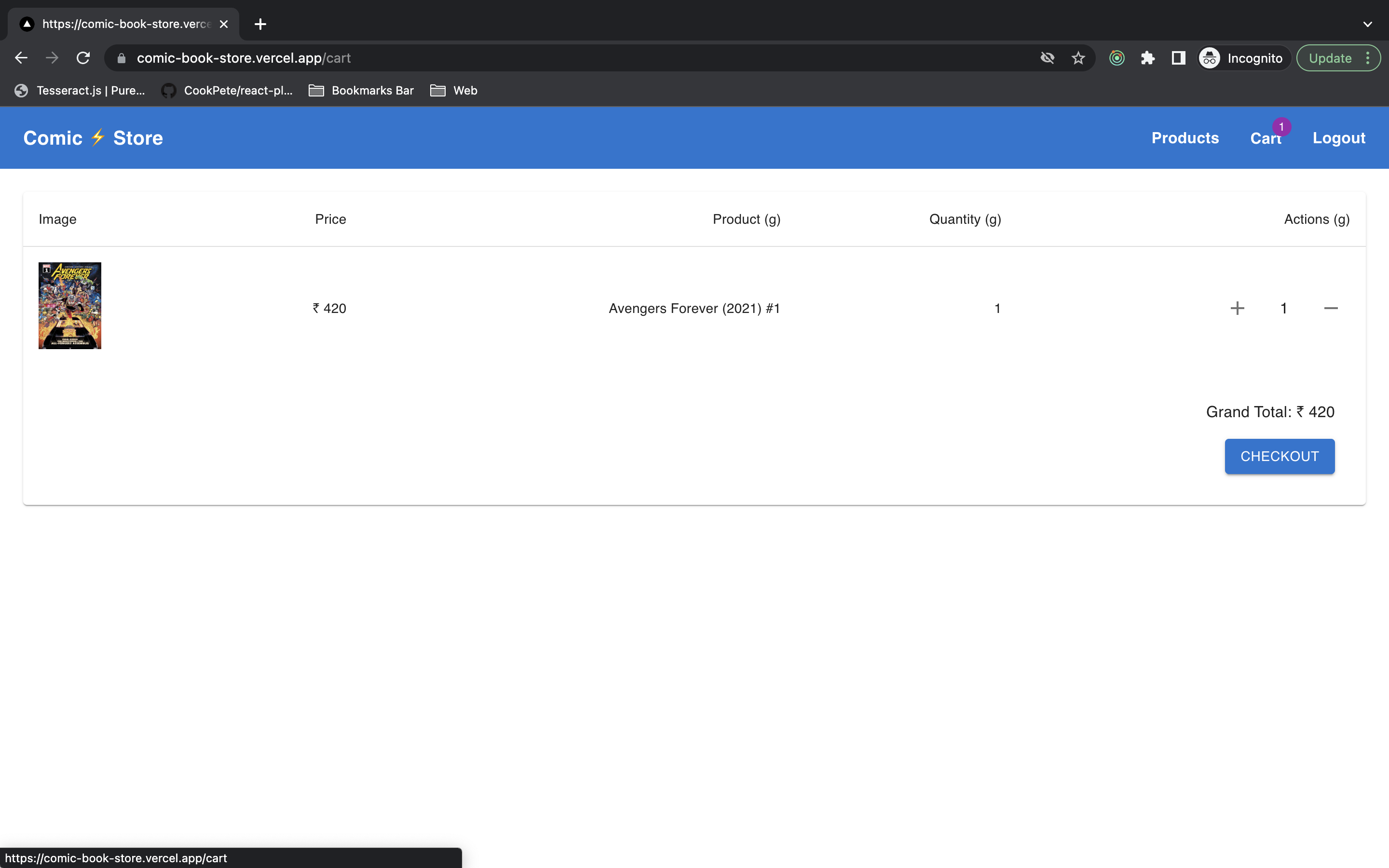This screenshot has height=868, width=1389.
Task: Click the Product (g) column header
Action: [x=747, y=219]
